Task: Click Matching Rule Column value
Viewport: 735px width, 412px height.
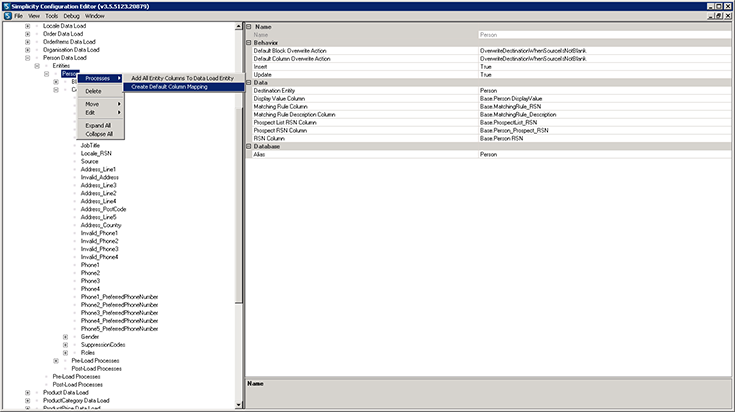Action: pos(604,106)
